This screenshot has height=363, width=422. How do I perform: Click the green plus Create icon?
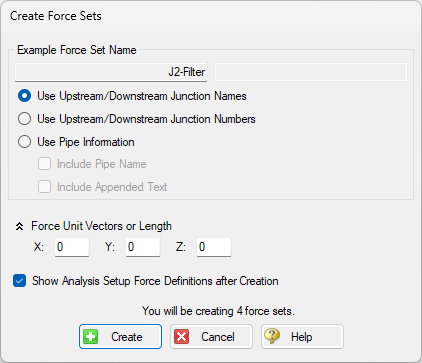pos(91,337)
